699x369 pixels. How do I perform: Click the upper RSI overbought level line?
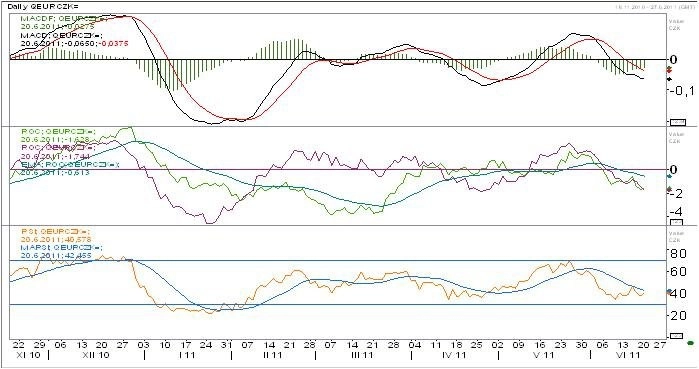click(338, 260)
